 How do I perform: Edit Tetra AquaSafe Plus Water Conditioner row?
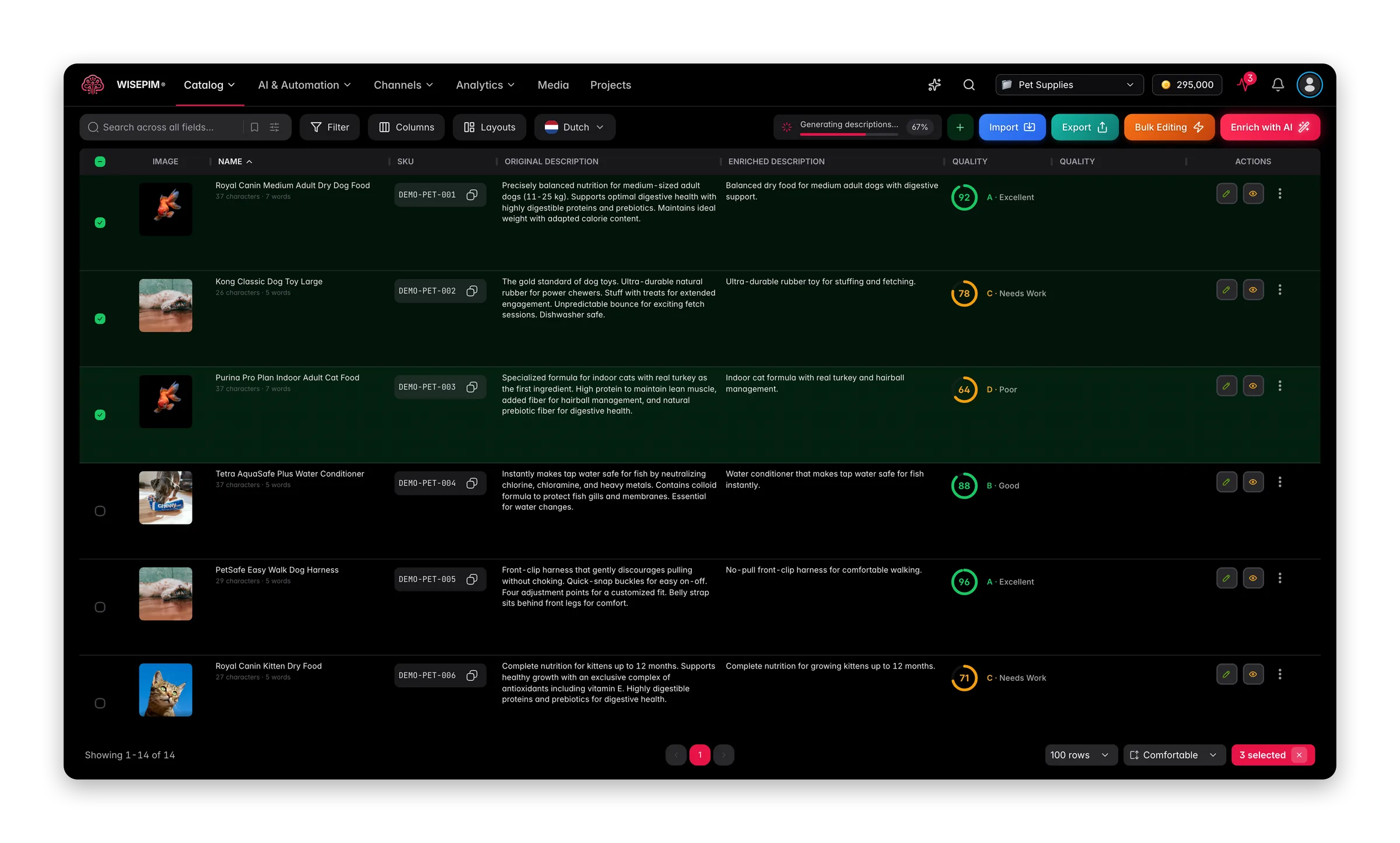[1227, 482]
